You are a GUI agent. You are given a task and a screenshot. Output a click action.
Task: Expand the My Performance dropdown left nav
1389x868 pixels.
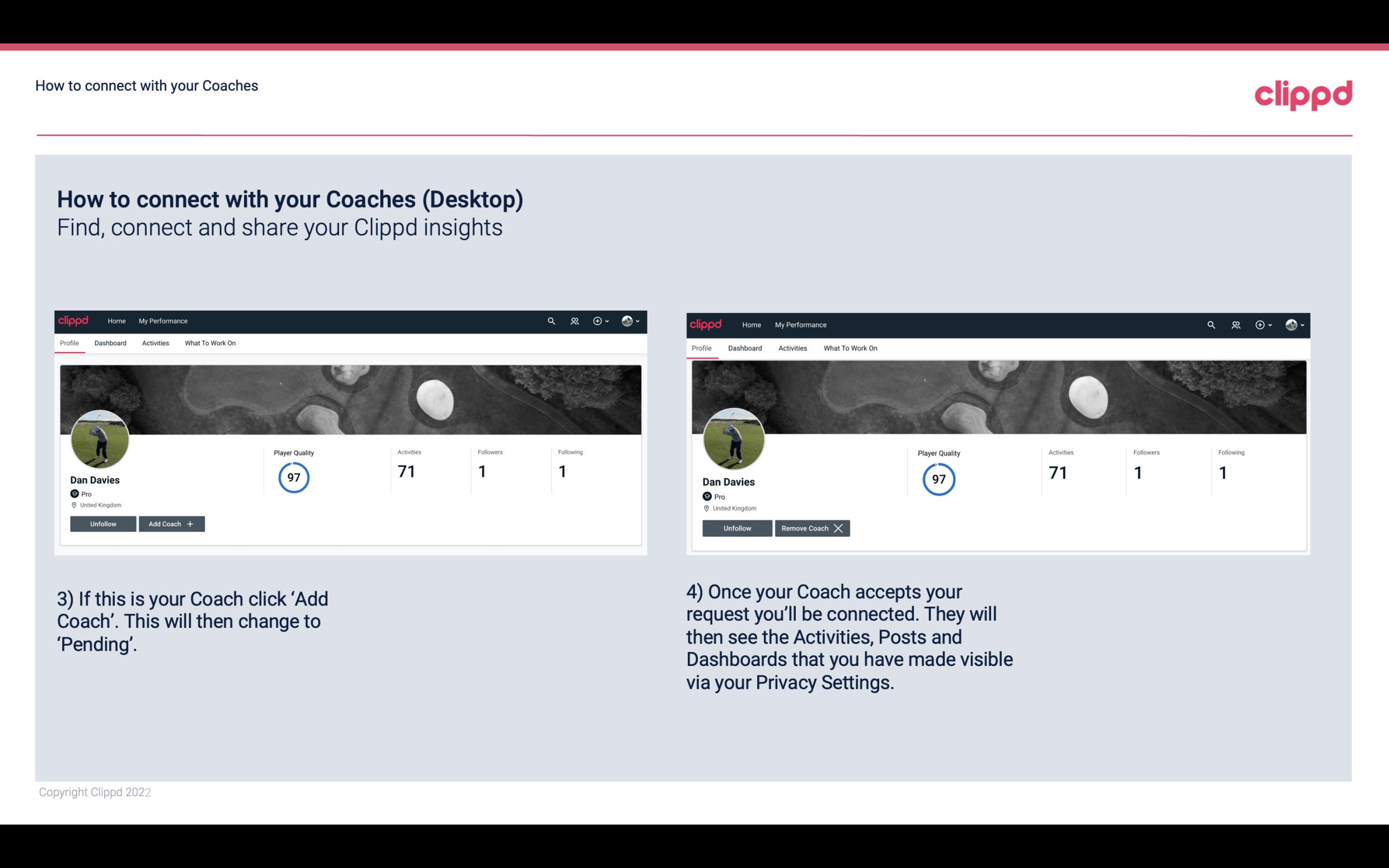click(x=162, y=321)
